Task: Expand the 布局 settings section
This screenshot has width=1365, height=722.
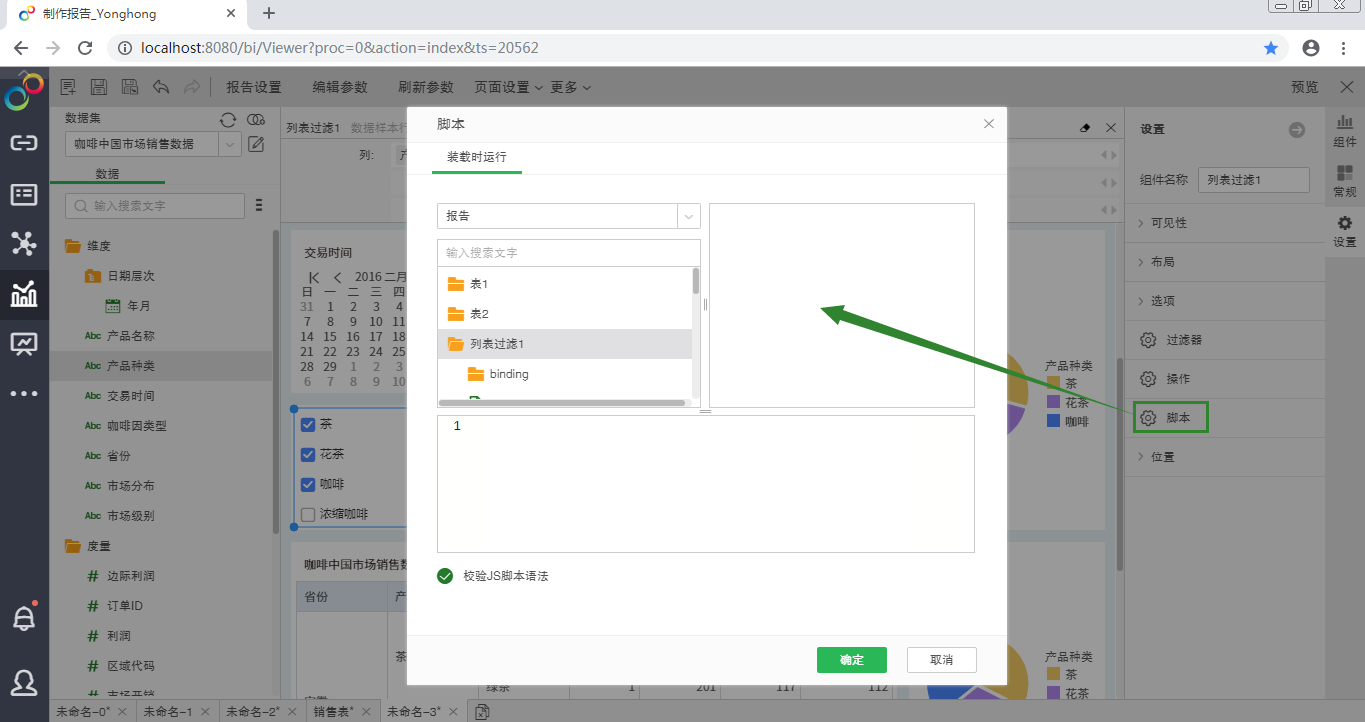Action: [1162, 262]
